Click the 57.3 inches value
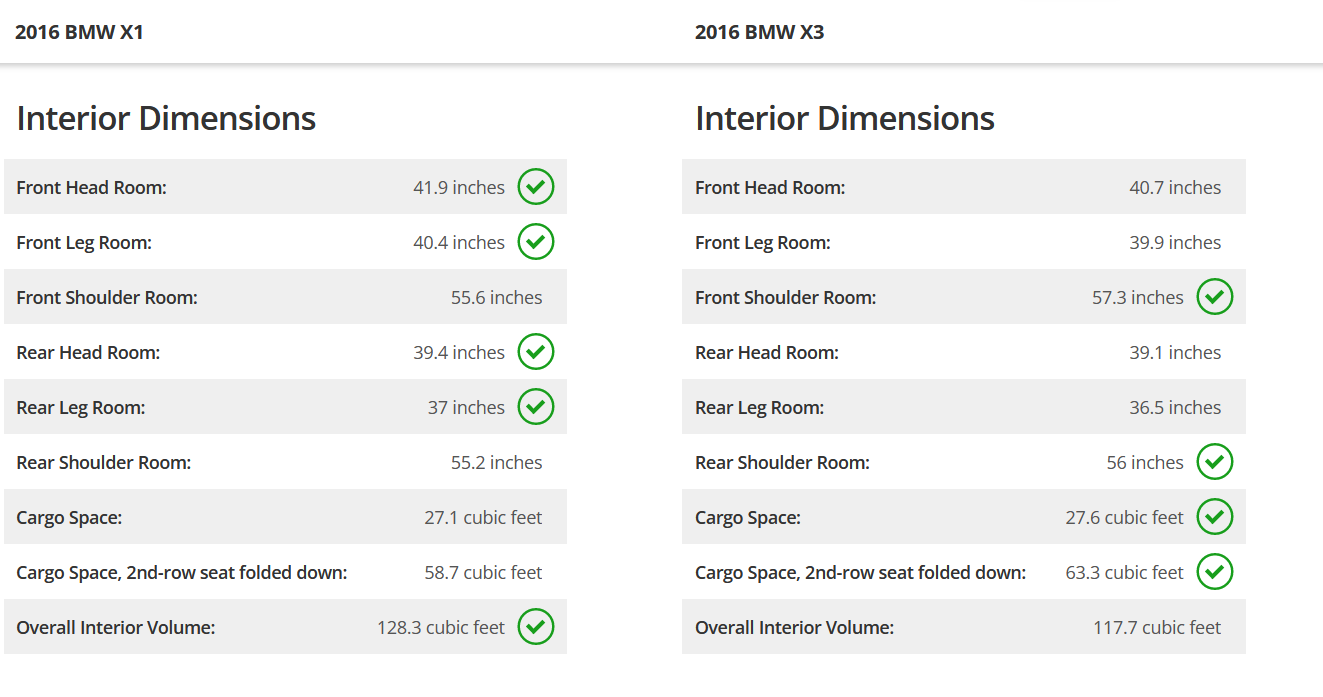1323x697 pixels. click(x=1138, y=298)
